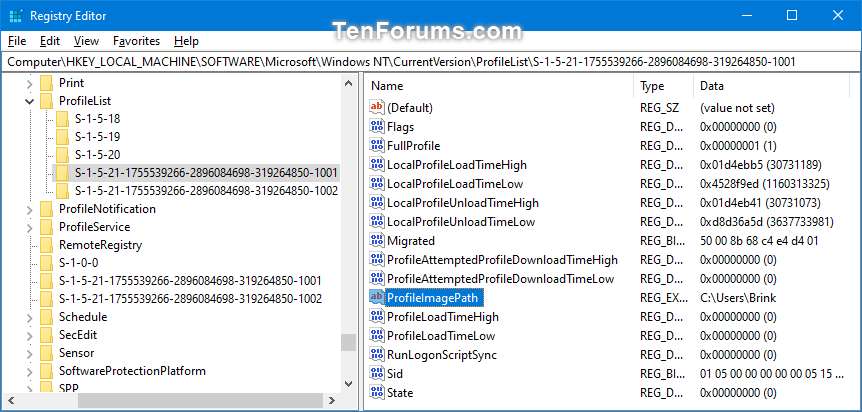Expand the Schedule key
The image size is (862, 412).
coord(29,317)
